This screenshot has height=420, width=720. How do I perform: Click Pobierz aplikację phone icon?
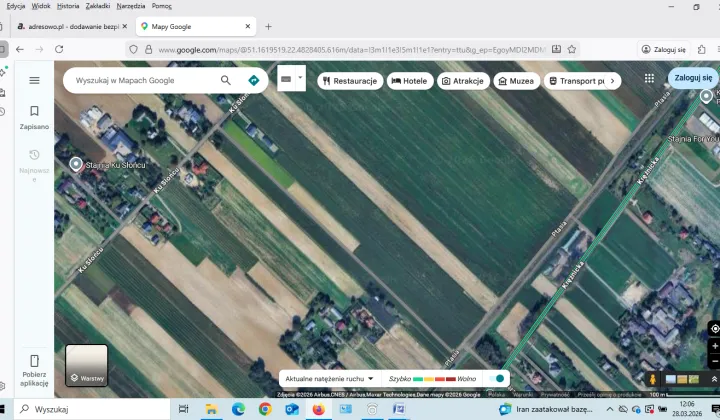(34, 362)
